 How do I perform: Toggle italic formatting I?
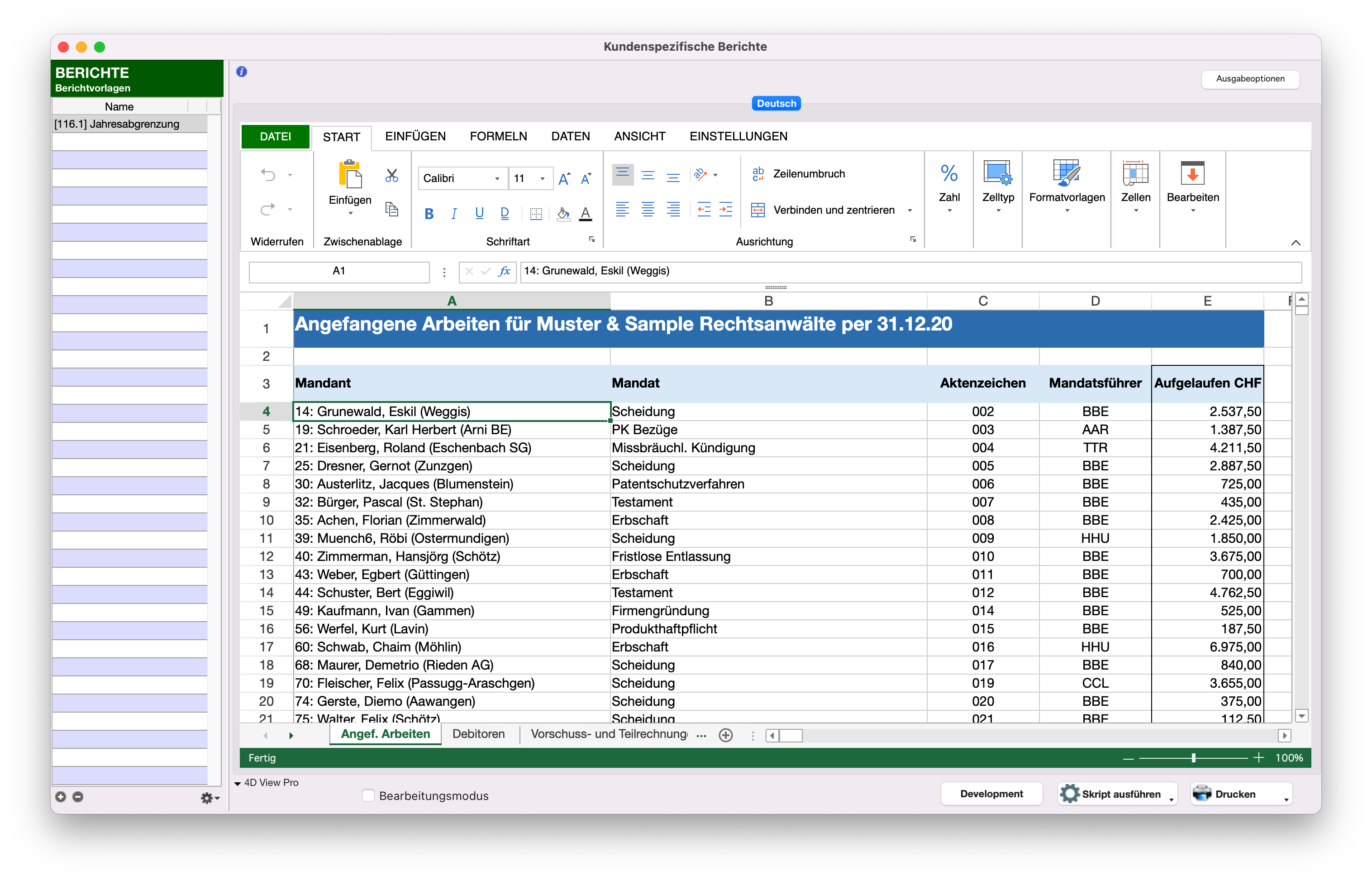(454, 214)
